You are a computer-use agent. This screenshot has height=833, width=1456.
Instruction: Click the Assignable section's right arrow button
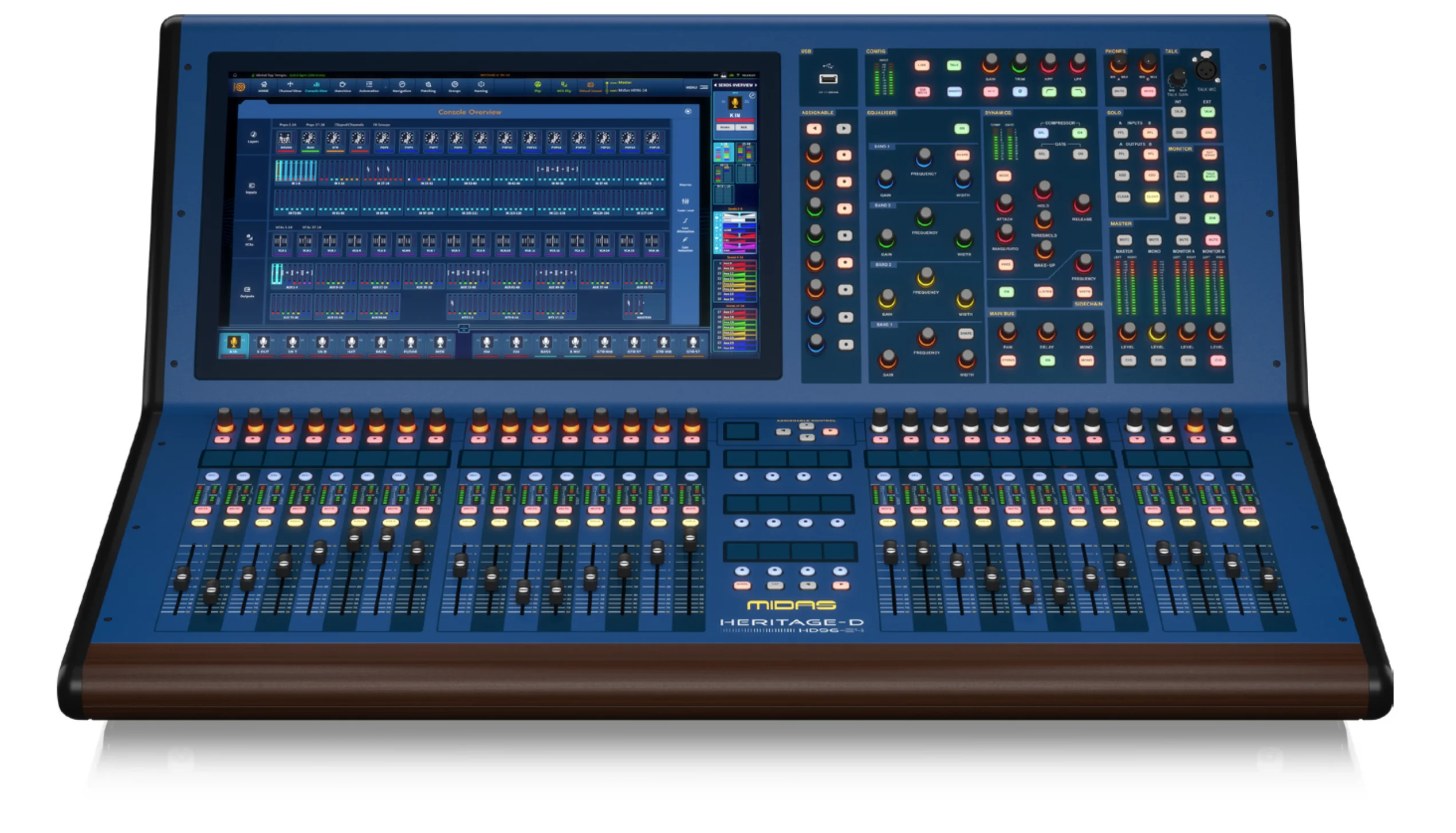843,129
